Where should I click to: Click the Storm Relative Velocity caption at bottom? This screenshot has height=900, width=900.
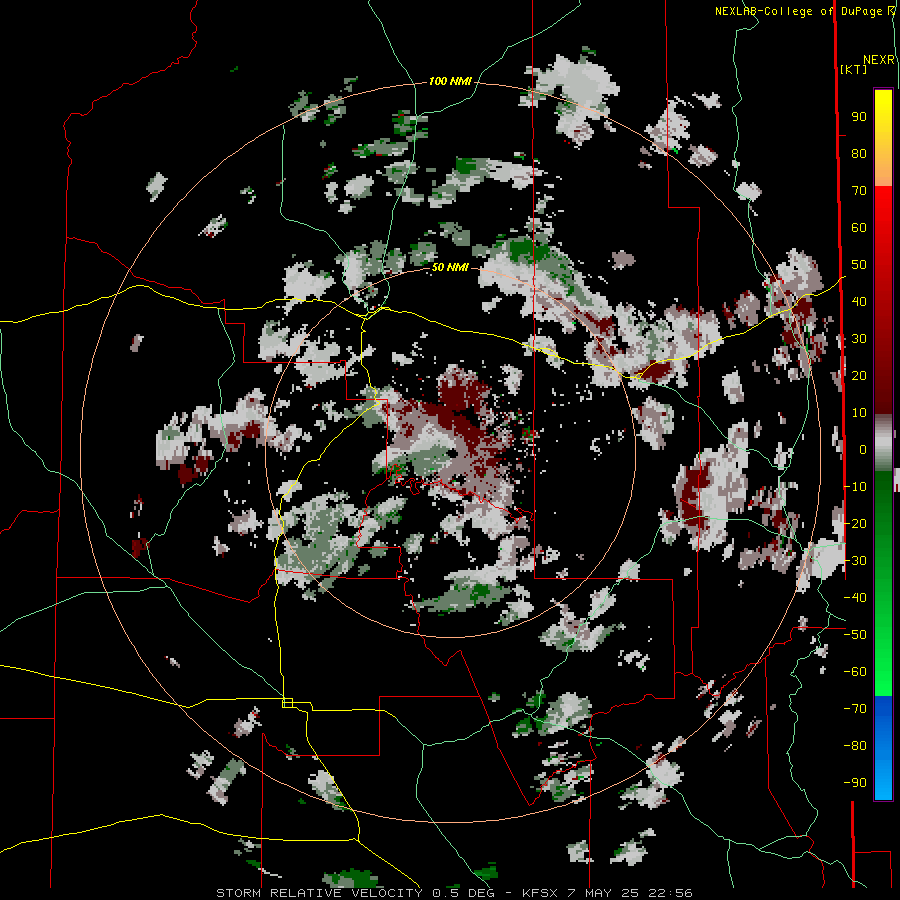pos(455,893)
